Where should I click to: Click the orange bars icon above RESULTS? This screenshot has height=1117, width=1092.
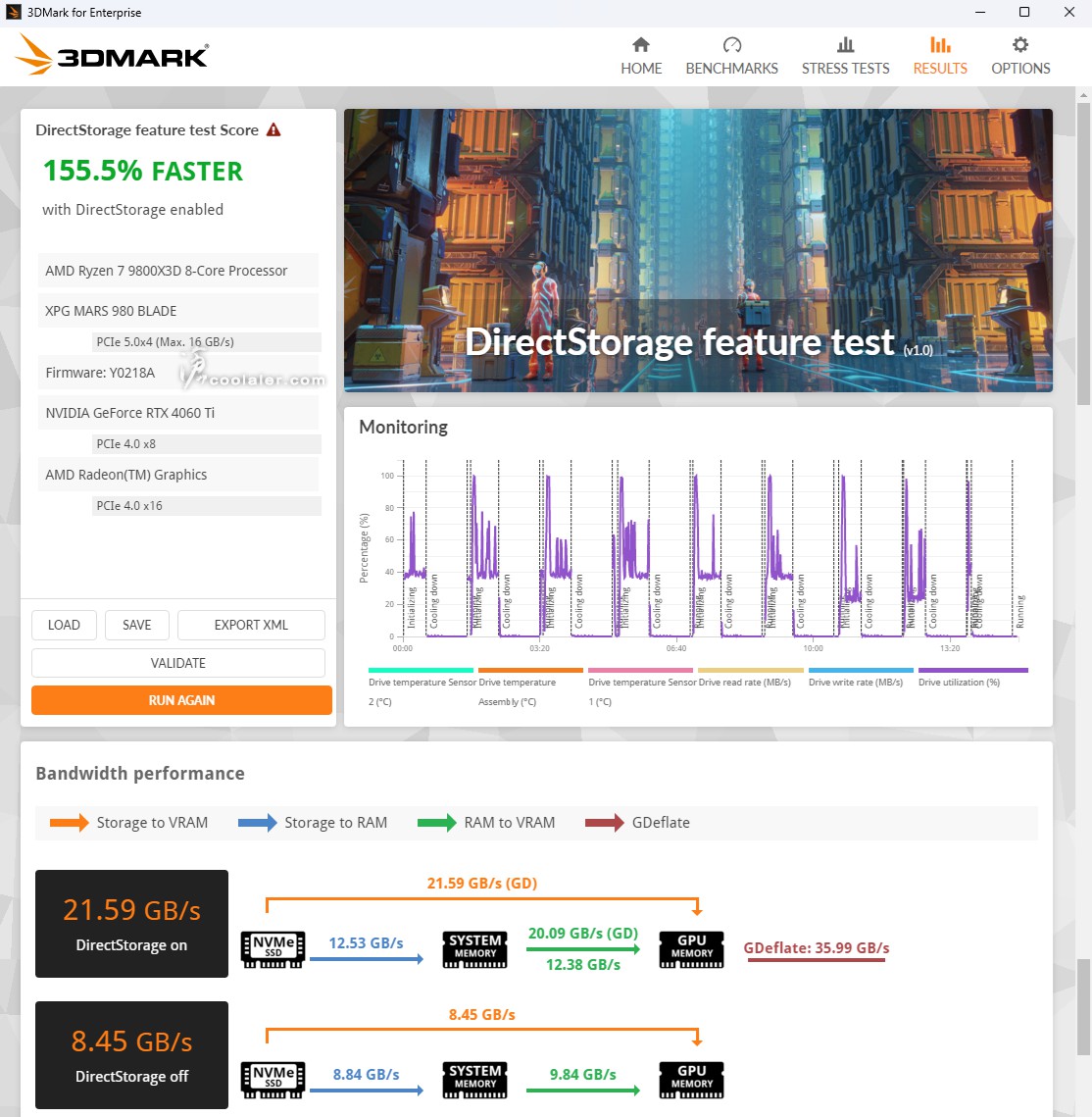click(x=940, y=45)
